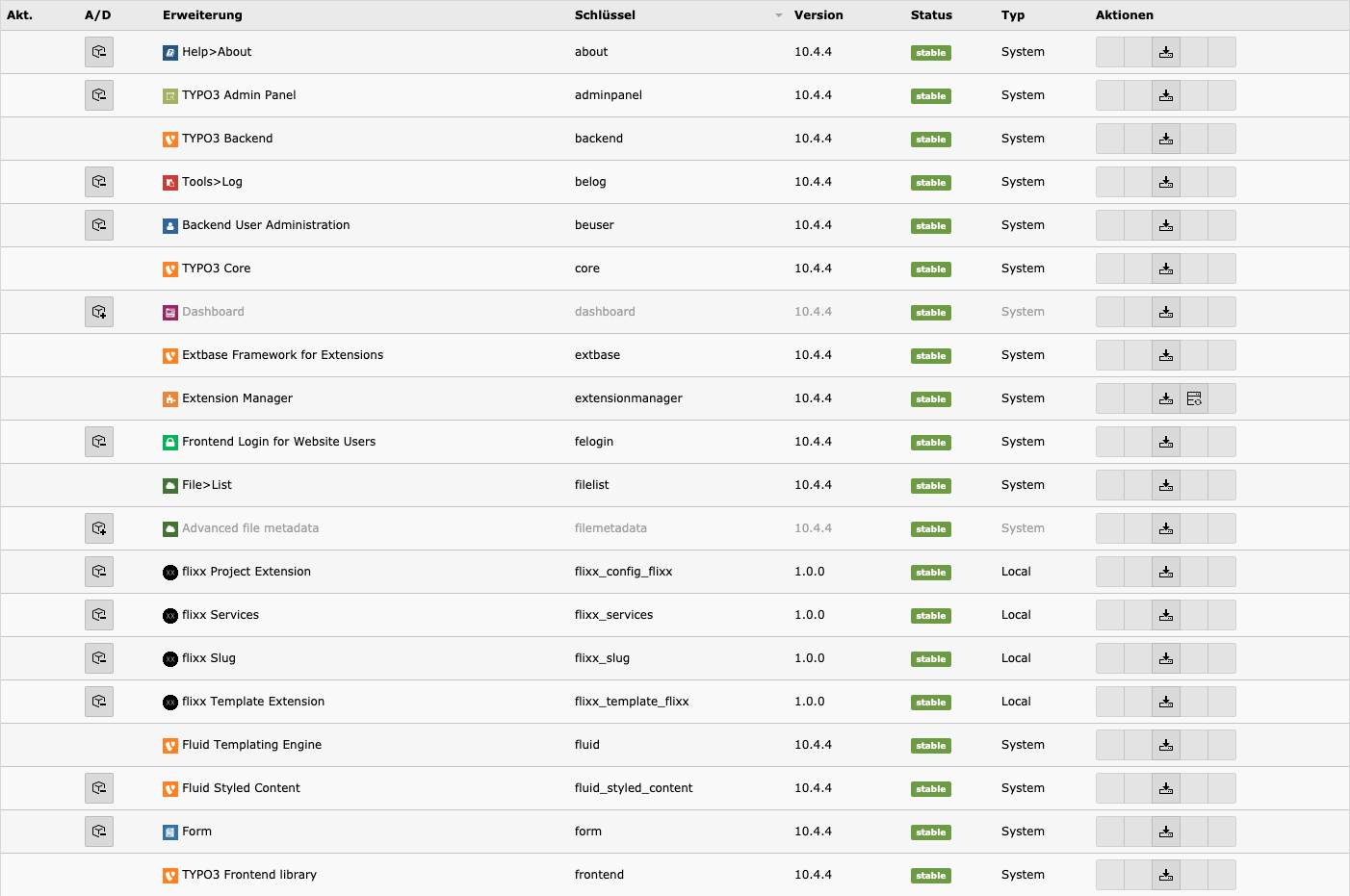The height and width of the screenshot is (896, 1350).
Task: Click the Tools>Log extension icon
Action: click(x=171, y=182)
